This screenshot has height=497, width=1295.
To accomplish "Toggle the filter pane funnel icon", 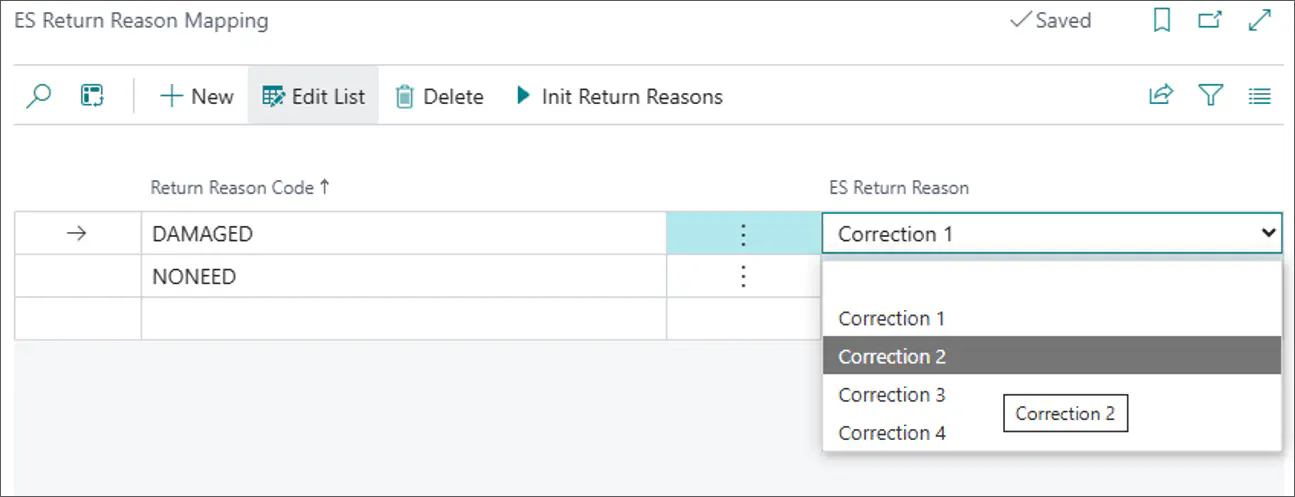I will pos(1211,96).
